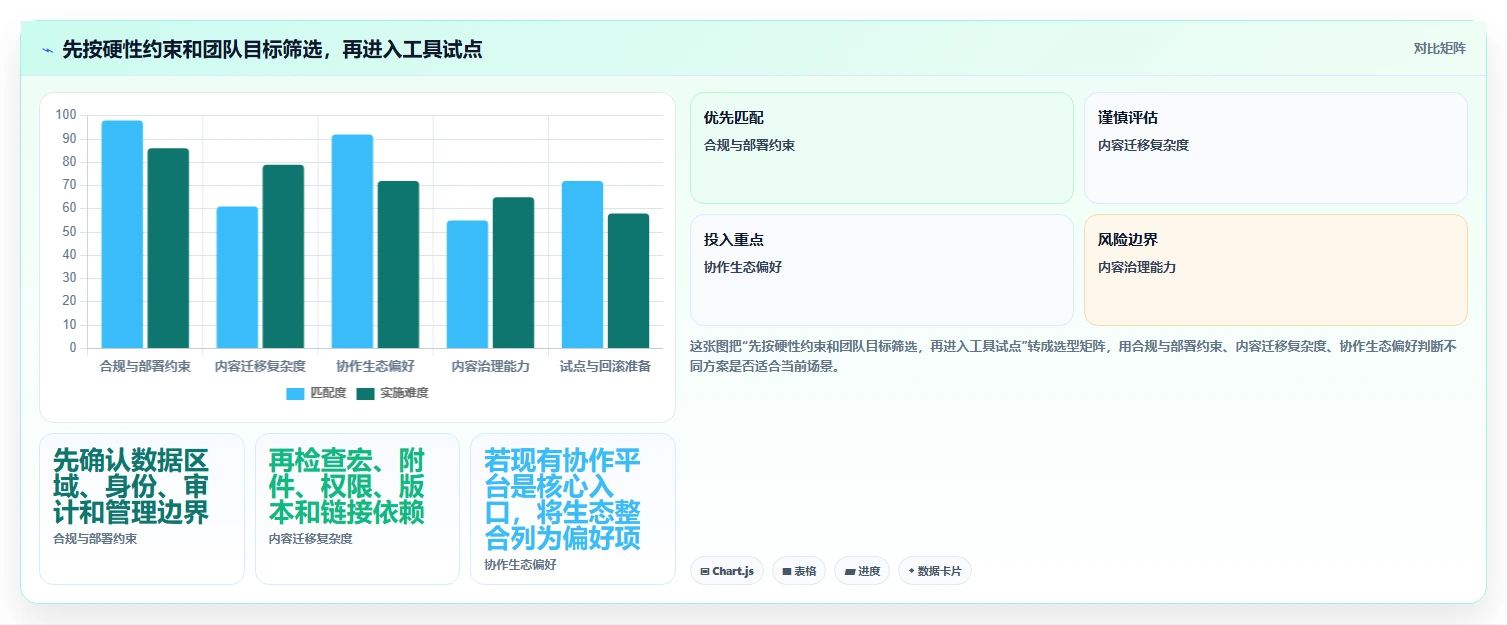This screenshot has height=625, width=1507.
Task: Open the 再检查宏、附件 stat card
Action: click(x=357, y=508)
